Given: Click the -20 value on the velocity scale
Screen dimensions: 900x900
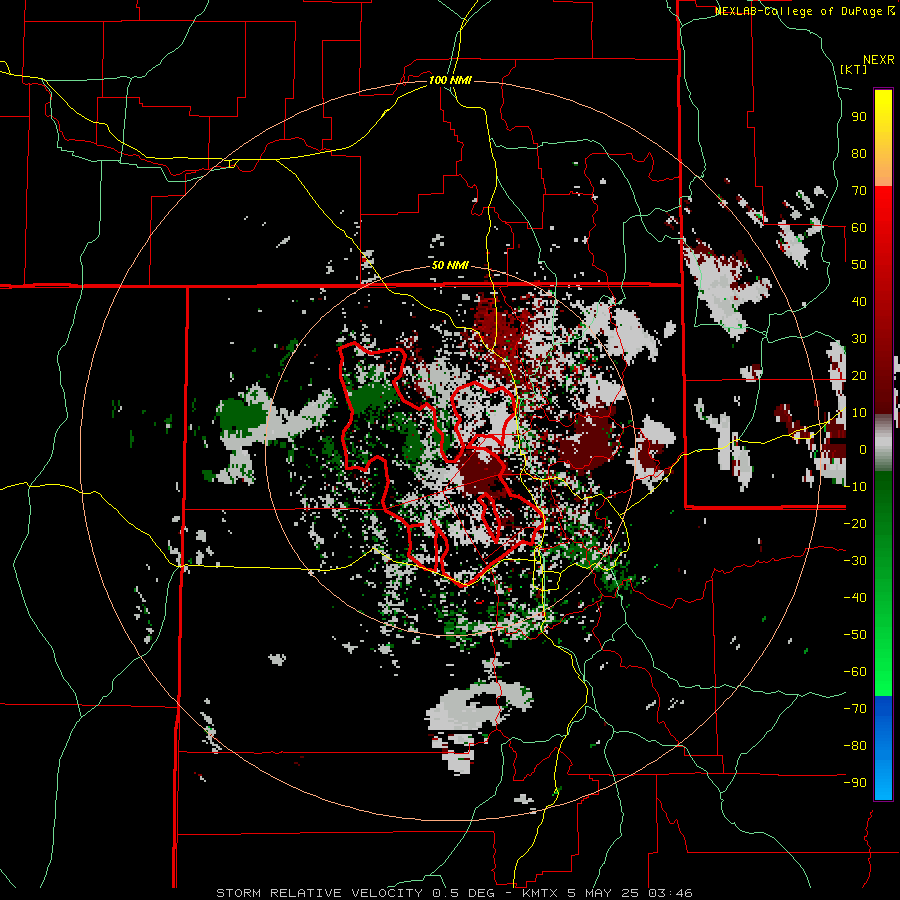Looking at the screenshot, I should (x=855, y=523).
